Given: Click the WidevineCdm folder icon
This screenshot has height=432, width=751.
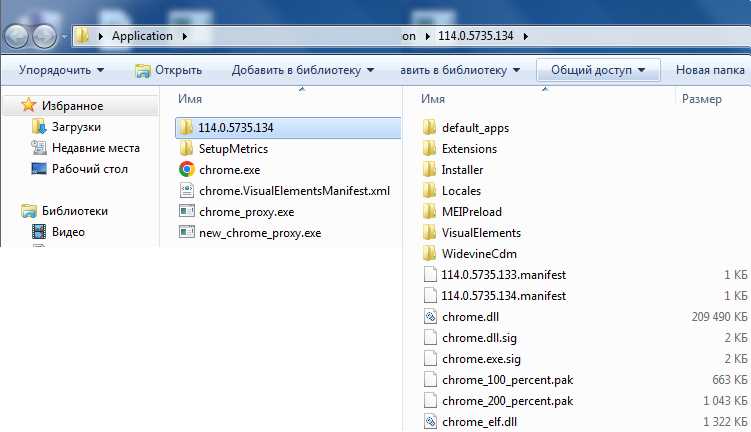Looking at the screenshot, I should coord(430,254).
